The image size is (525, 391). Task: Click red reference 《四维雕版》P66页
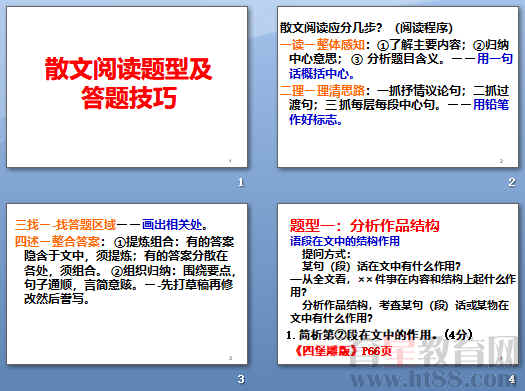click(343, 351)
